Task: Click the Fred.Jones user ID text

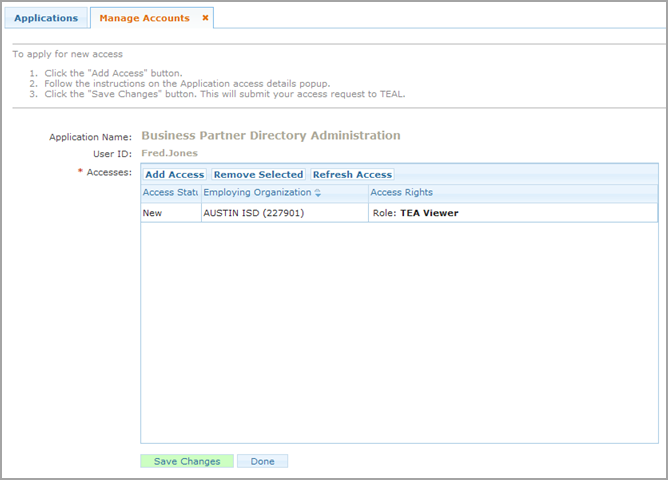Action: 170,153
